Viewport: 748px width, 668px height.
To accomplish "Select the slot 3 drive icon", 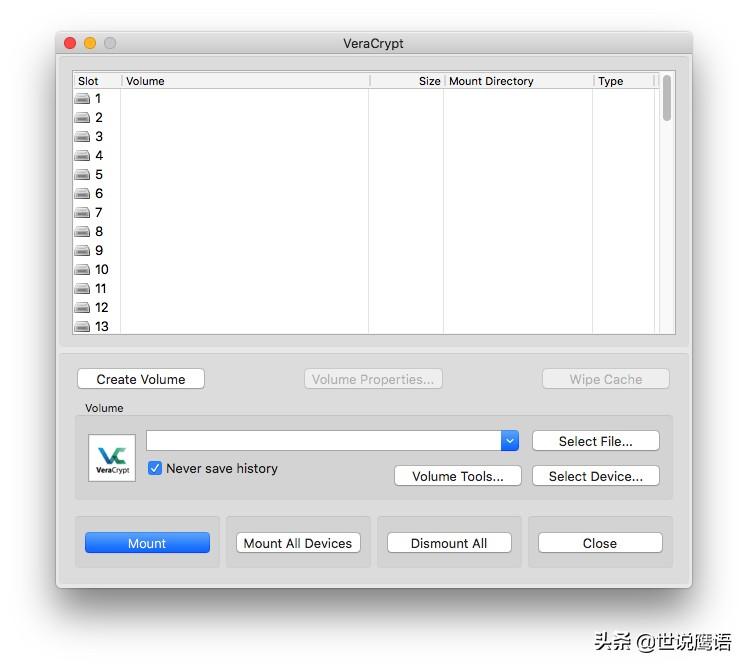I will click(x=82, y=137).
